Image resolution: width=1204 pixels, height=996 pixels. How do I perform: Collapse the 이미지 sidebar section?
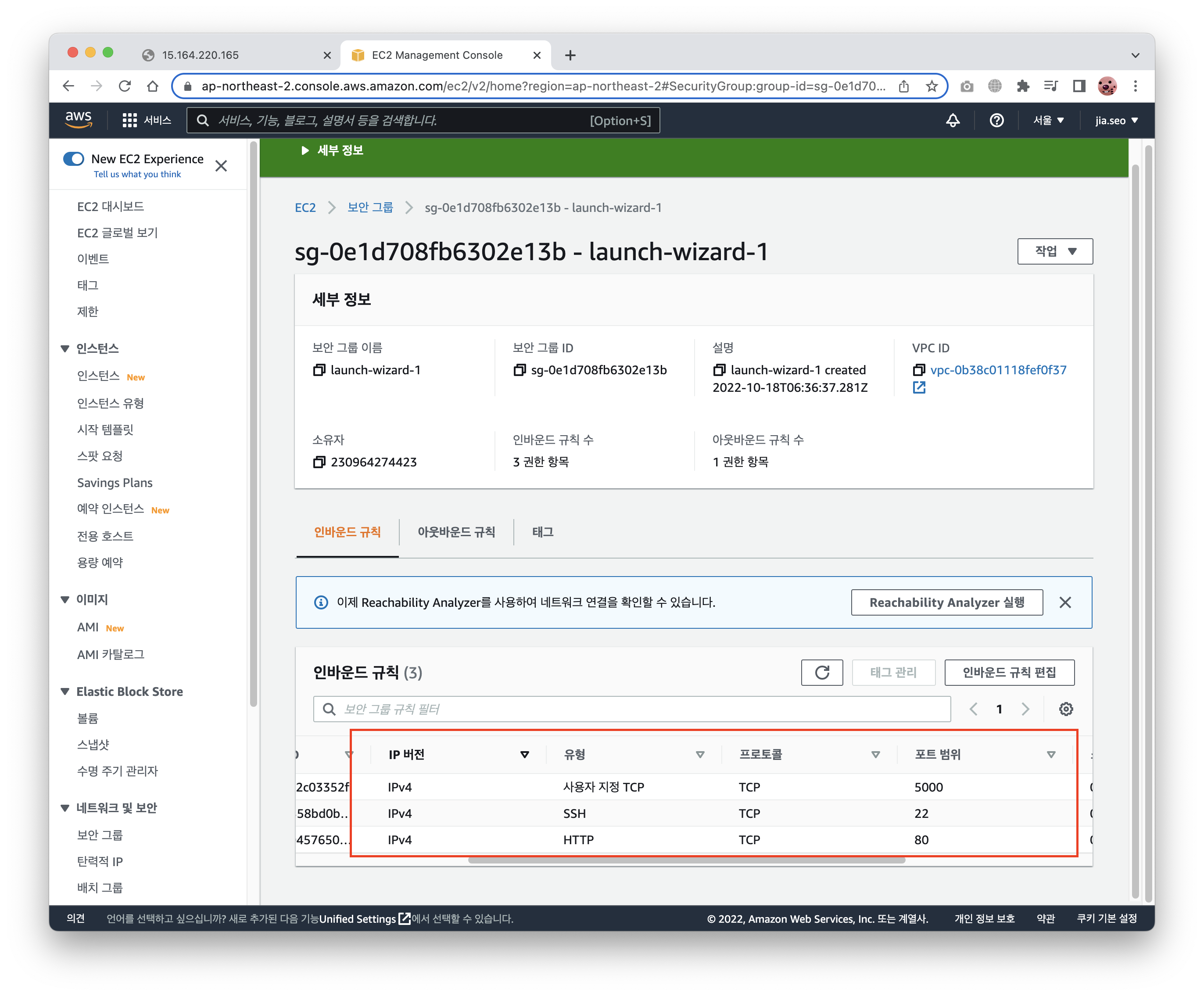(x=65, y=599)
